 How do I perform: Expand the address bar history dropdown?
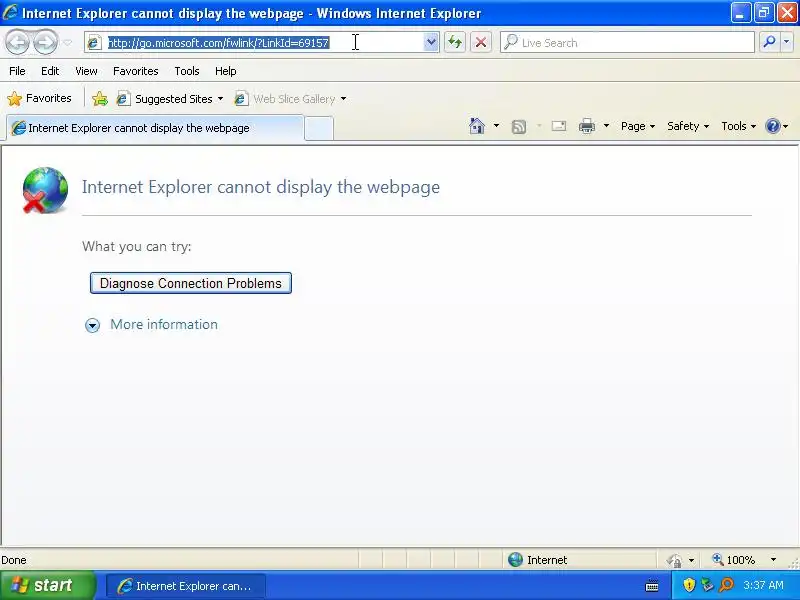(x=431, y=42)
